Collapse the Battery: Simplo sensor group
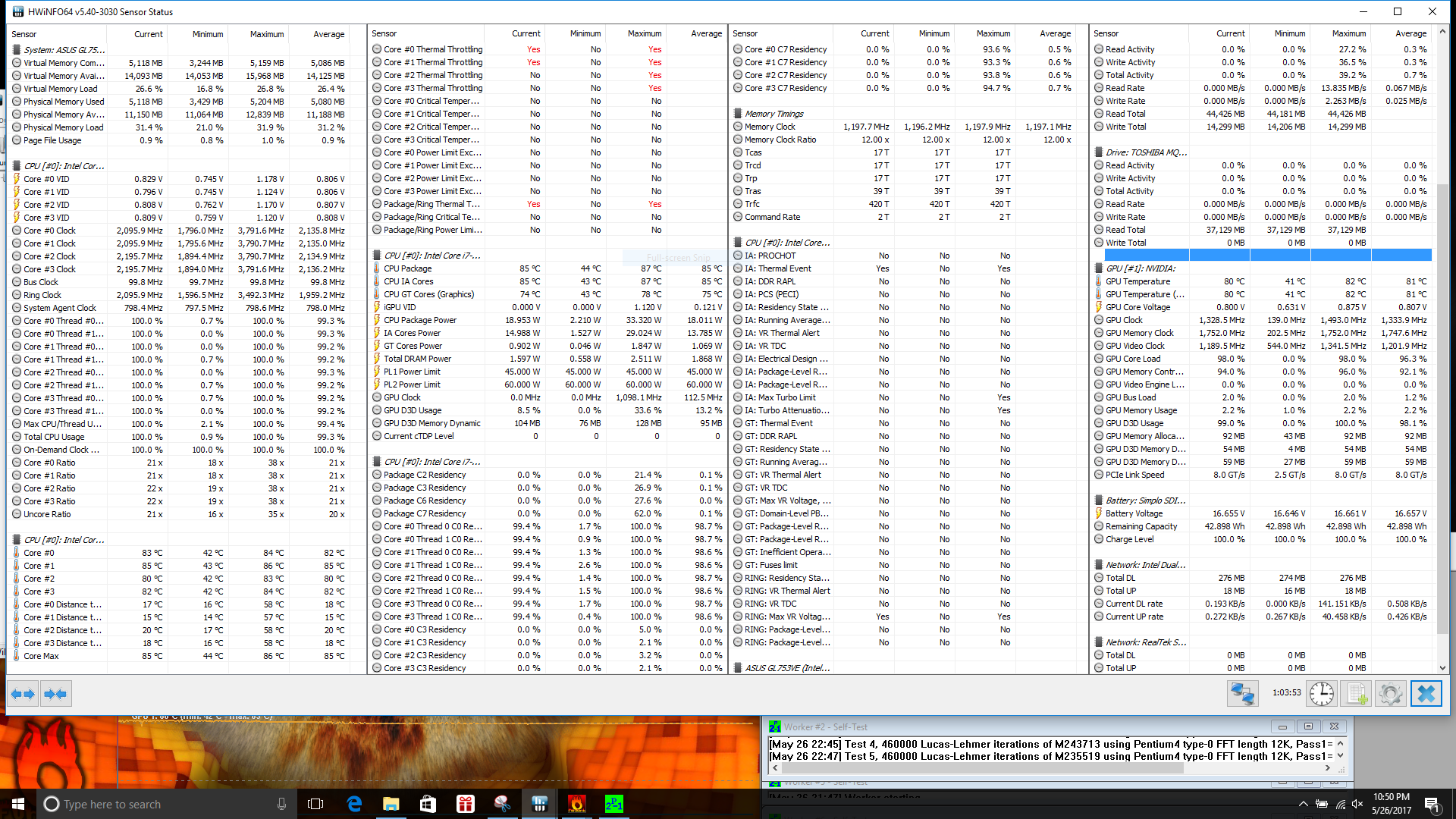Screen dimensions: 1456x819 (1144, 500)
